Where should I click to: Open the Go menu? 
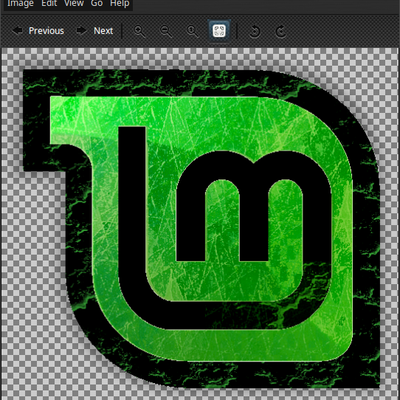click(97, 4)
